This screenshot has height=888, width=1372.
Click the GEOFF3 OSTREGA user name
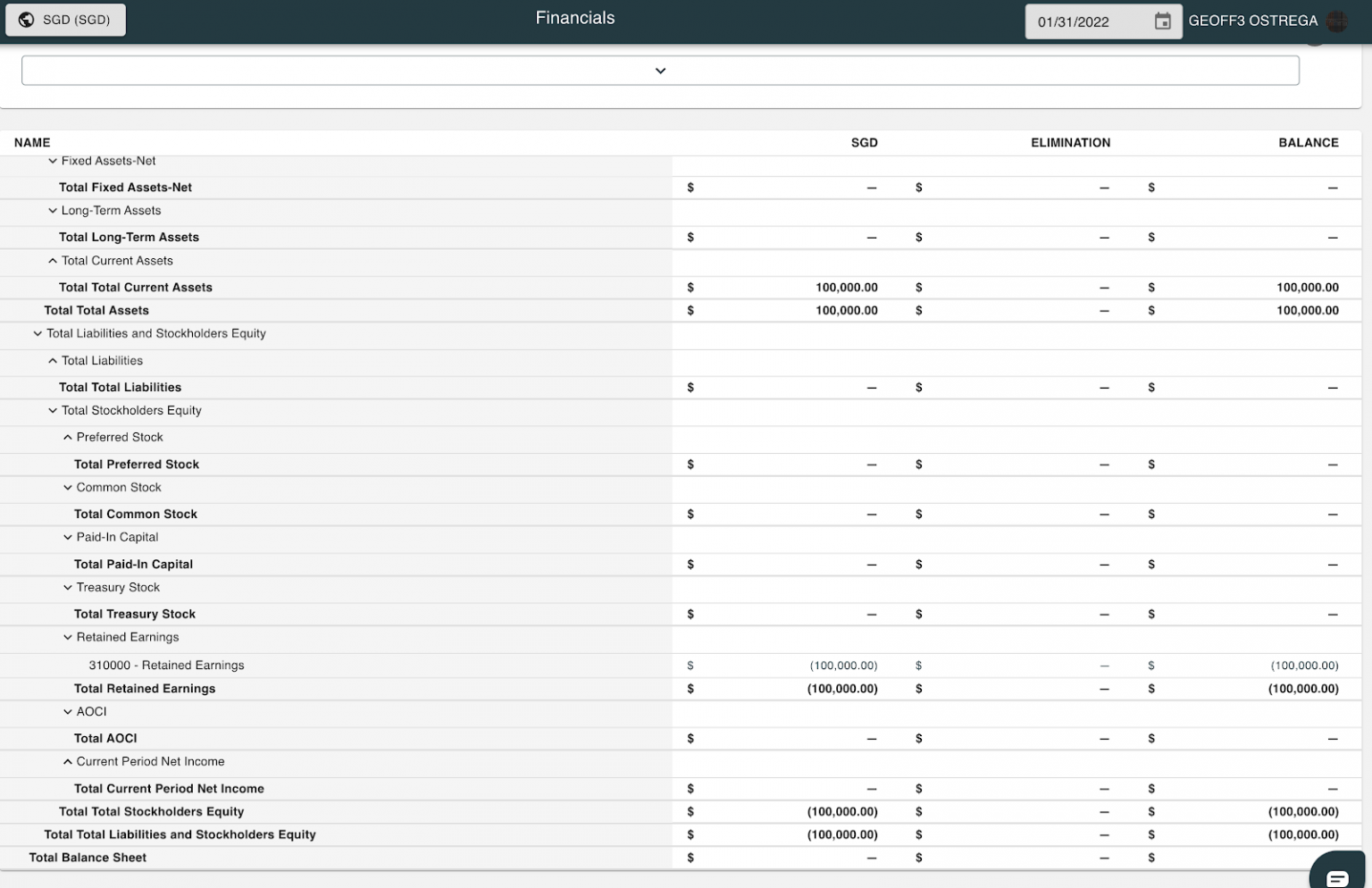[x=1252, y=21]
